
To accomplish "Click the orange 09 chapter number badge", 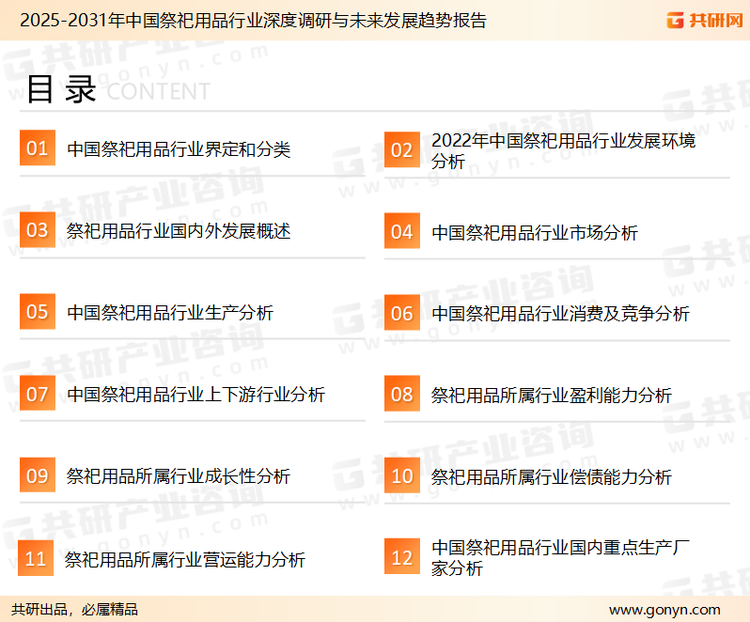I will click(37, 475).
